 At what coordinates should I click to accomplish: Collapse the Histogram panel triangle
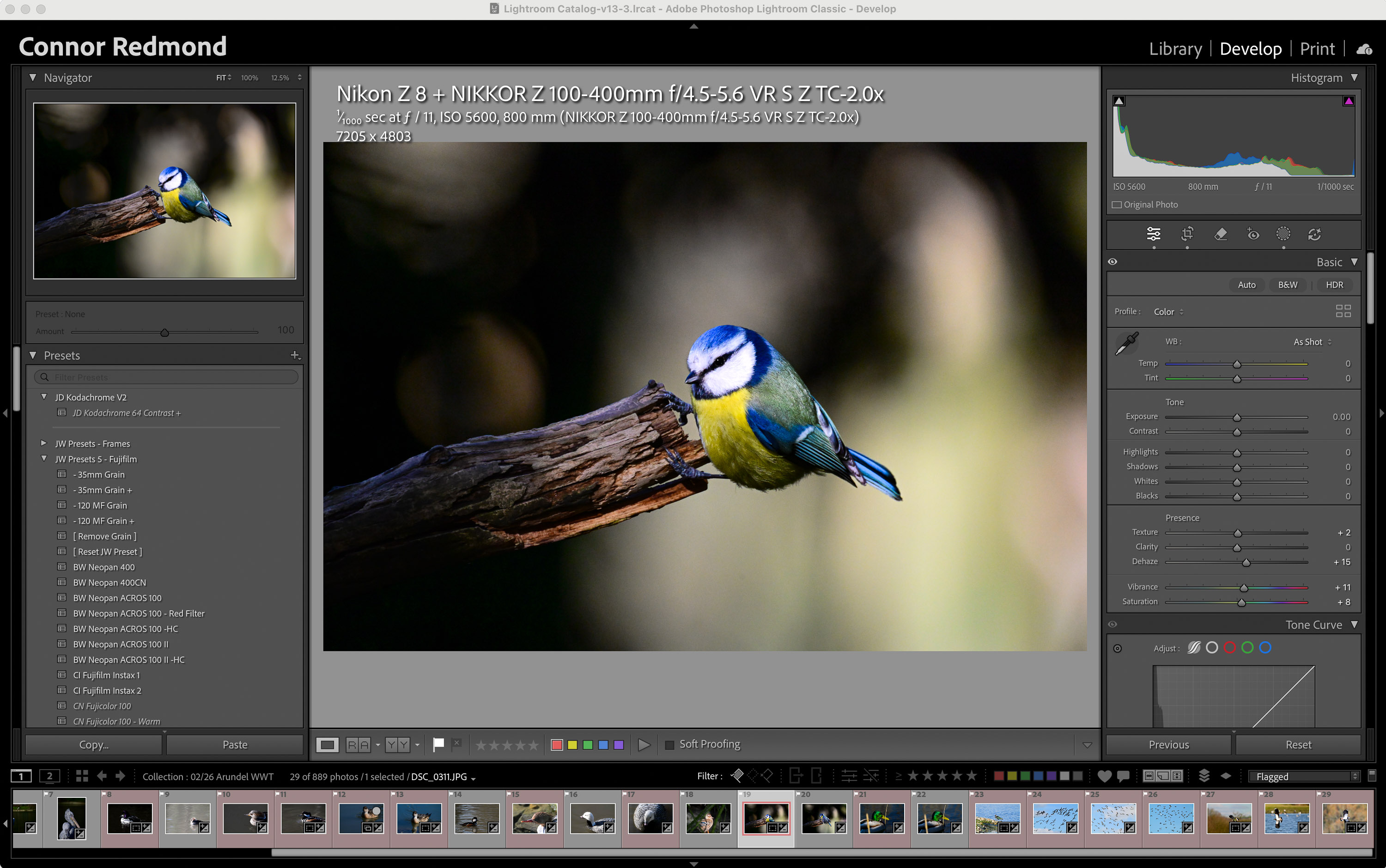(1355, 77)
